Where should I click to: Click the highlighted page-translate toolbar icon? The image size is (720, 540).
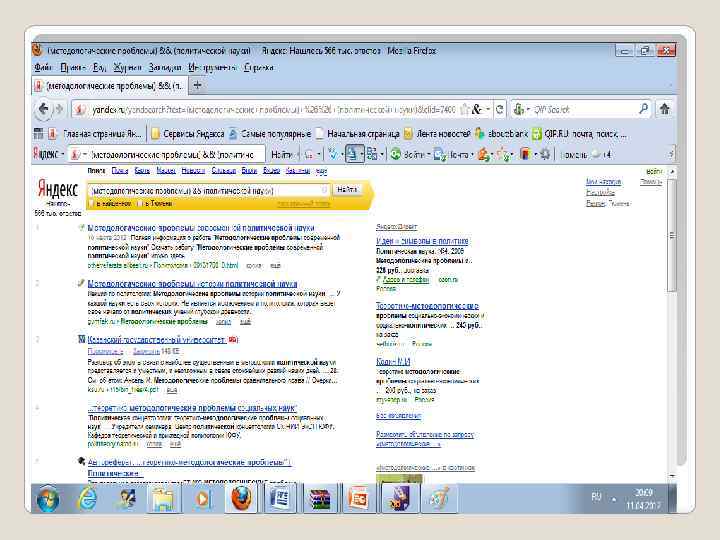point(352,154)
